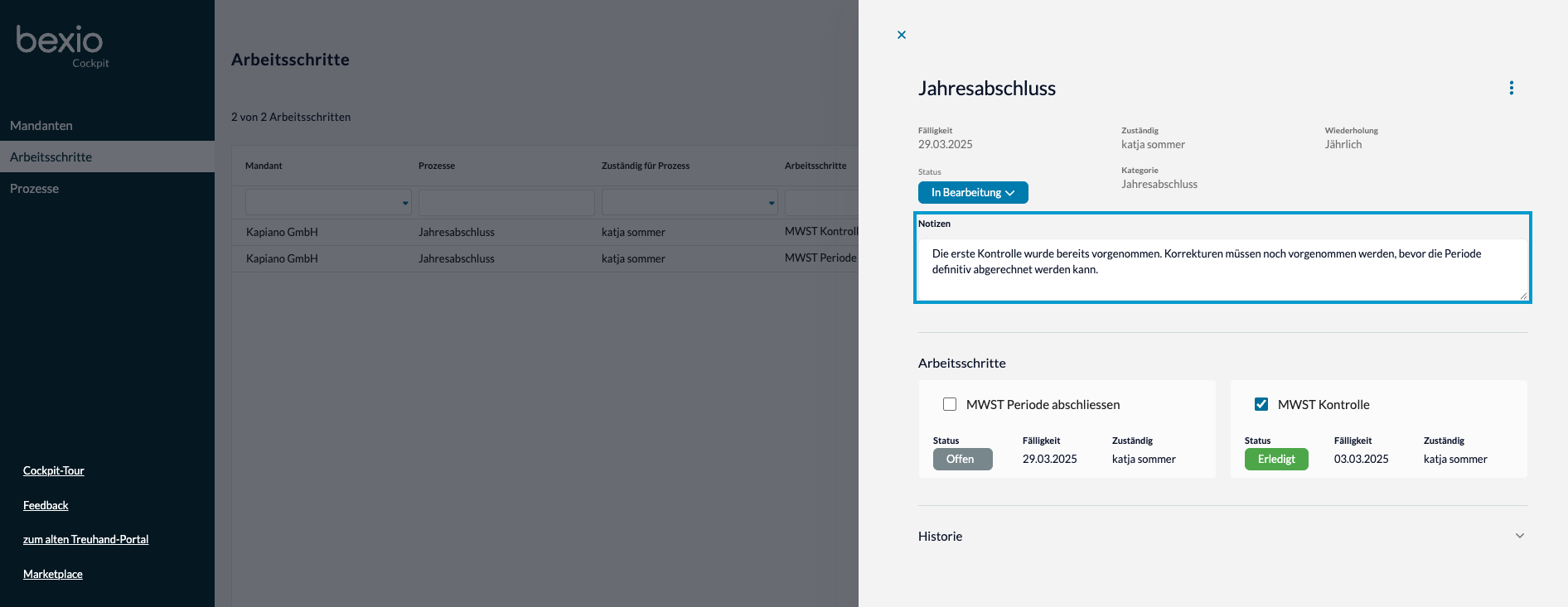Open the three-dot options menu

pyautogui.click(x=1511, y=88)
